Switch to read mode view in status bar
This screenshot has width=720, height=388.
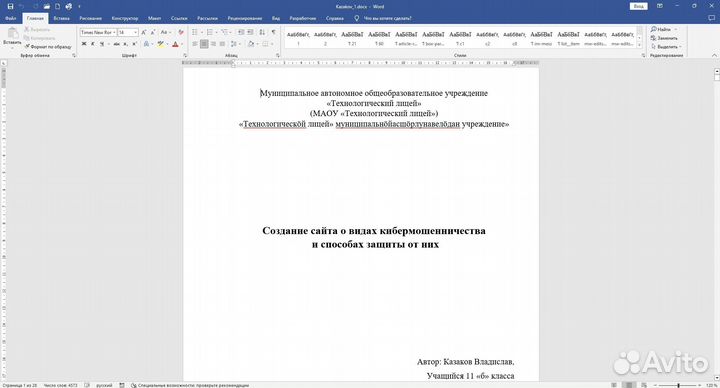click(x=614, y=385)
